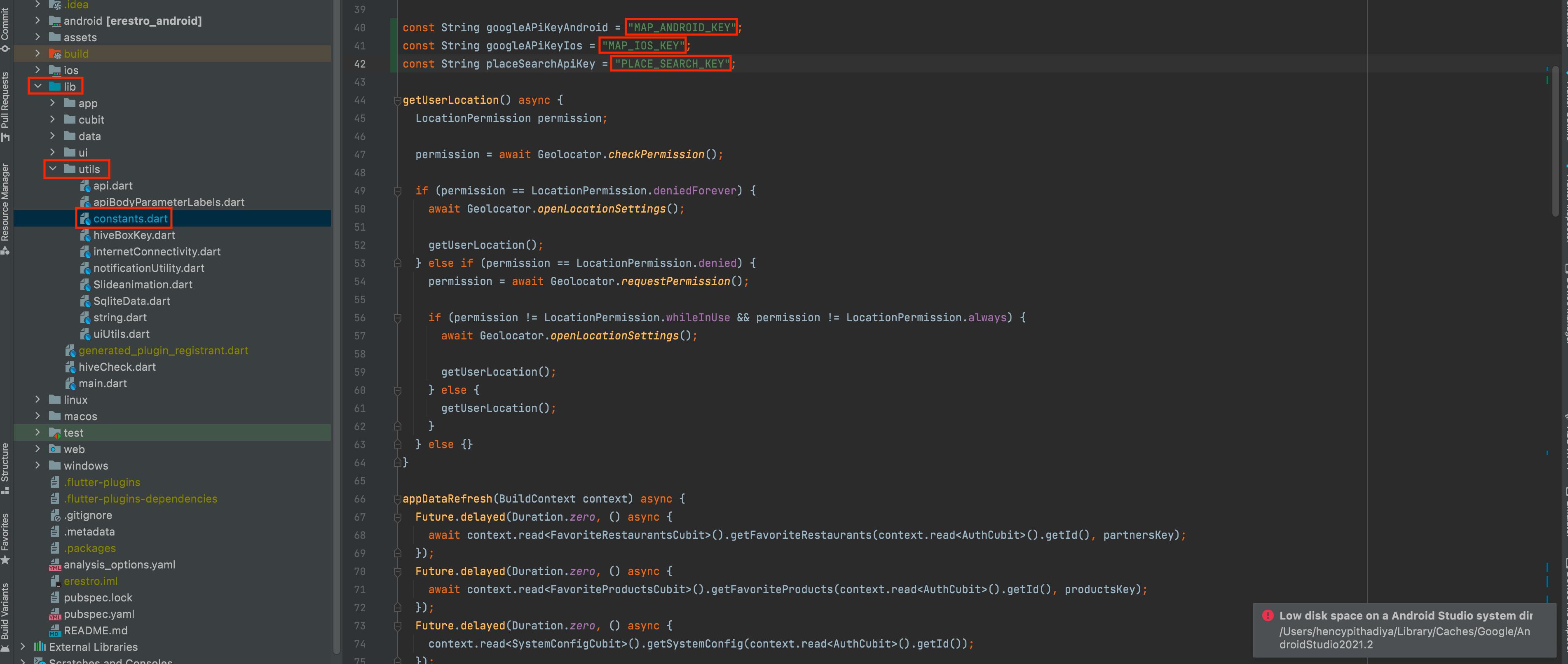Open the Structure tool window tab
This screenshot has height=664, width=1568.
coord(5,468)
